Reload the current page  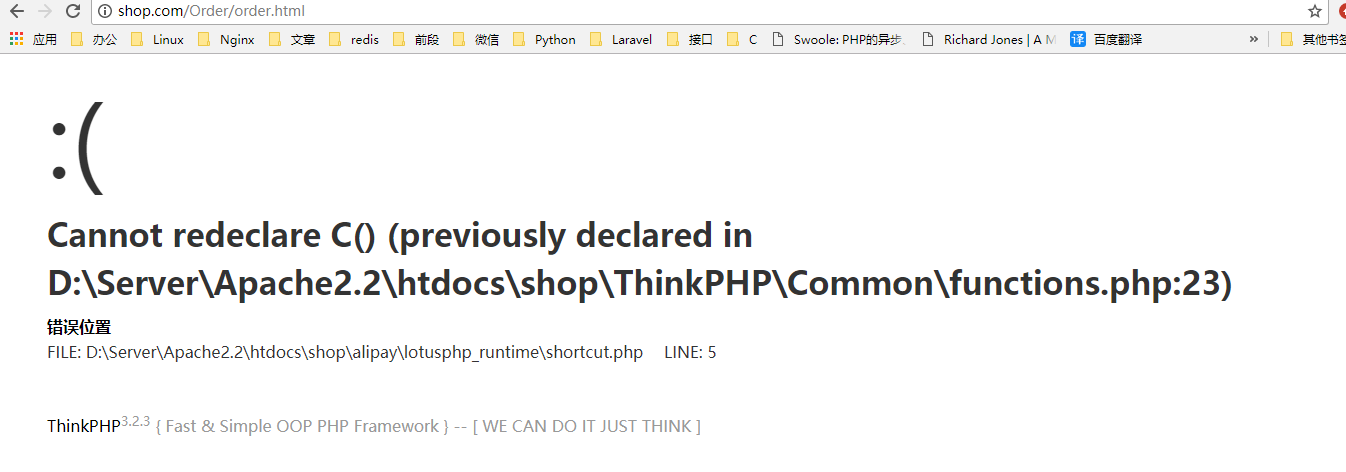73,11
